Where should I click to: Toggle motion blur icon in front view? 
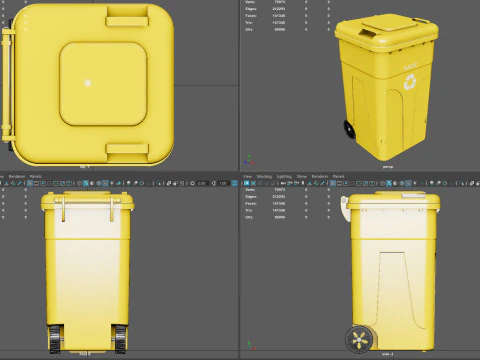(x=135, y=183)
